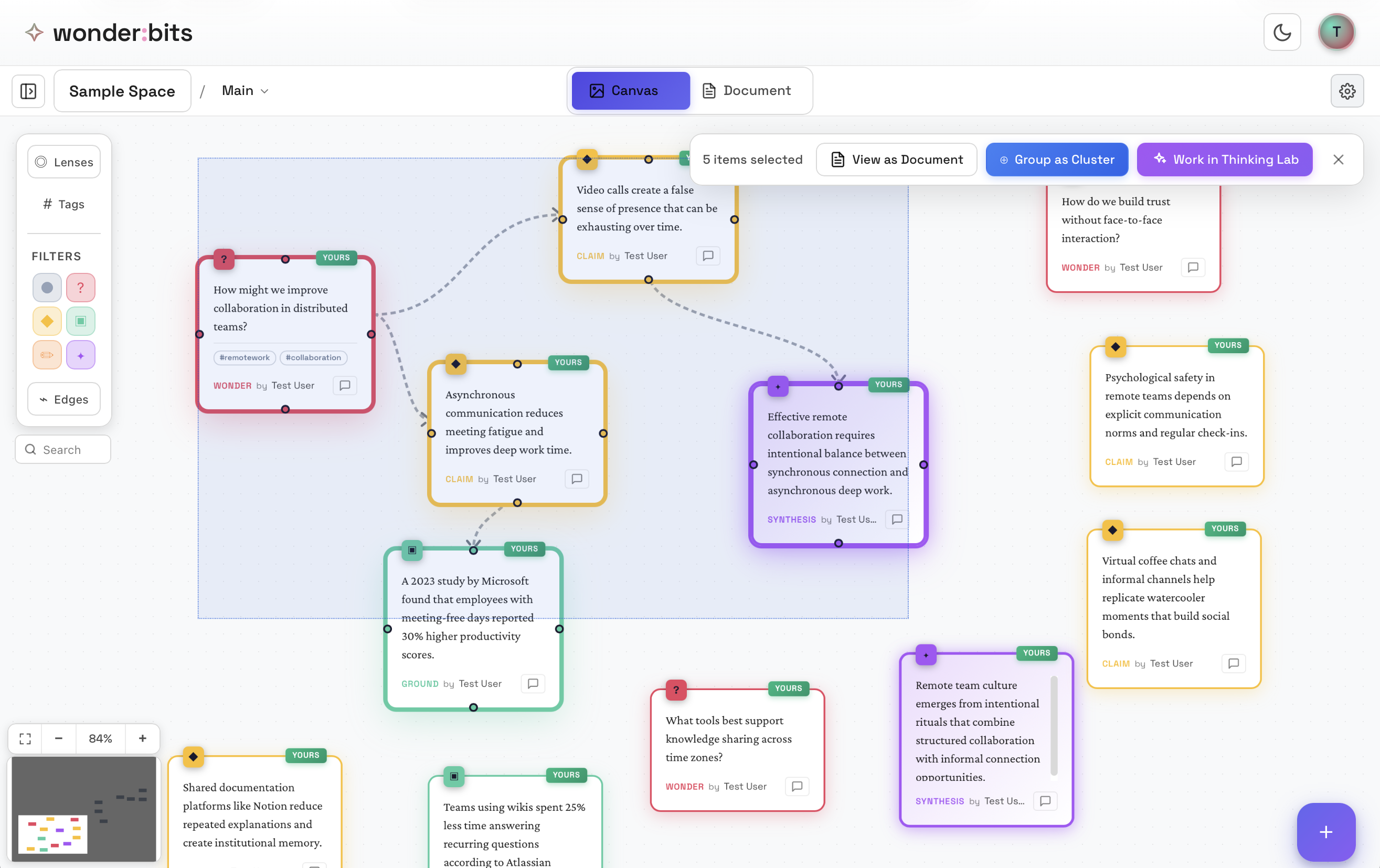Open comments on the Video calls claim card
The width and height of the screenshot is (1380, 868).
[708, 256]
